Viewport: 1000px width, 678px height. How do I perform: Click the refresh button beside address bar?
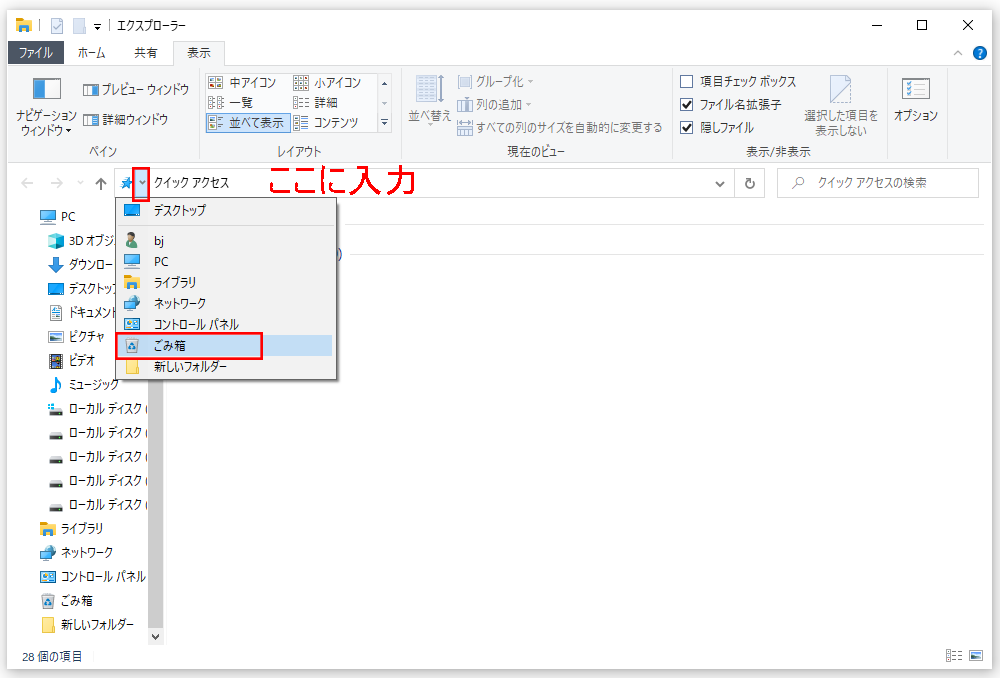click(x=749, y=183)
